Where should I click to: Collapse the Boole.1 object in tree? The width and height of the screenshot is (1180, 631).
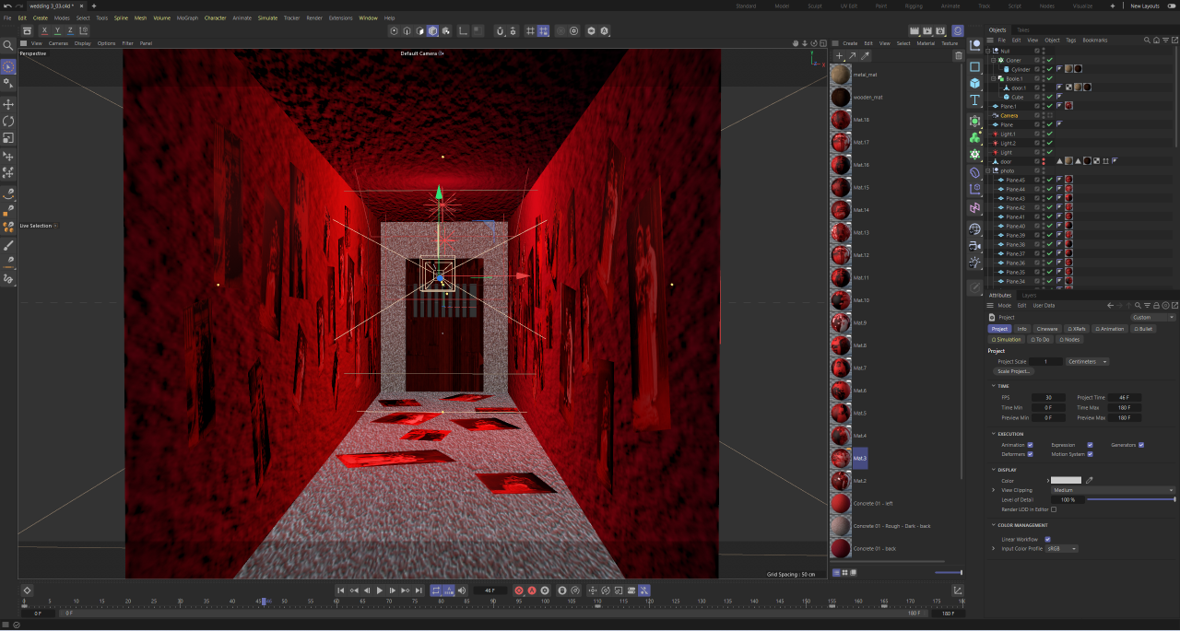pos(994,78)
